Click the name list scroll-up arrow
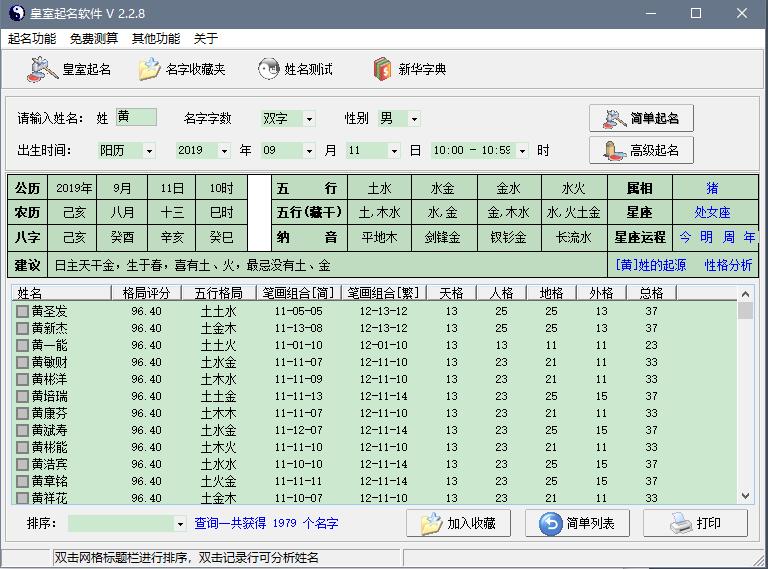The image size is (768, 569). pyautogui.click(x=745, y=294)
